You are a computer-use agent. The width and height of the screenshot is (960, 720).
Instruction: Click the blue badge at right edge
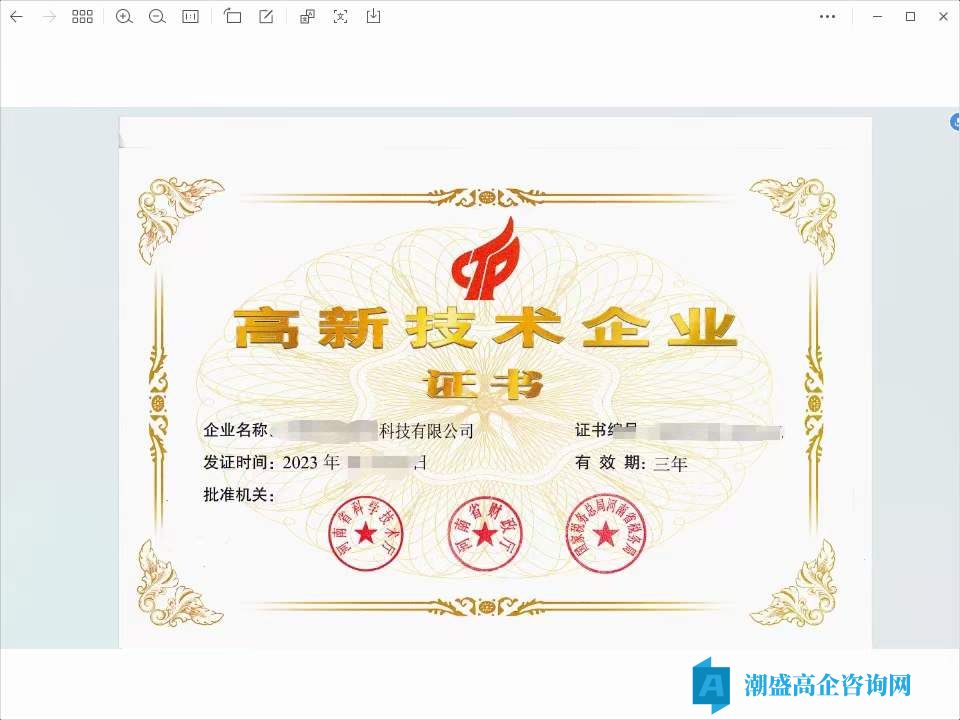point(954,122)
